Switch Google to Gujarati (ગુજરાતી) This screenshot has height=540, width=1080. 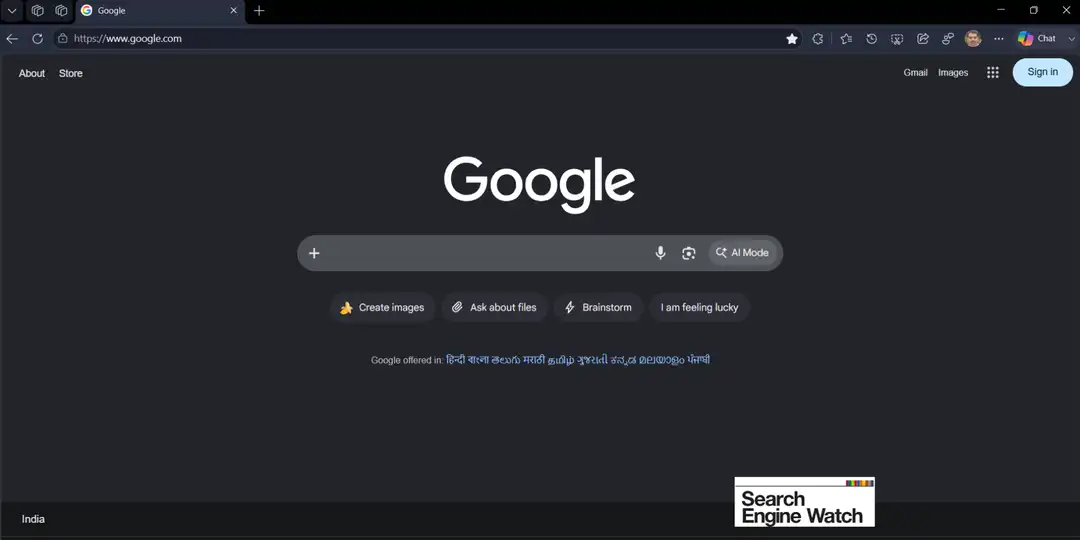(593, 360)
